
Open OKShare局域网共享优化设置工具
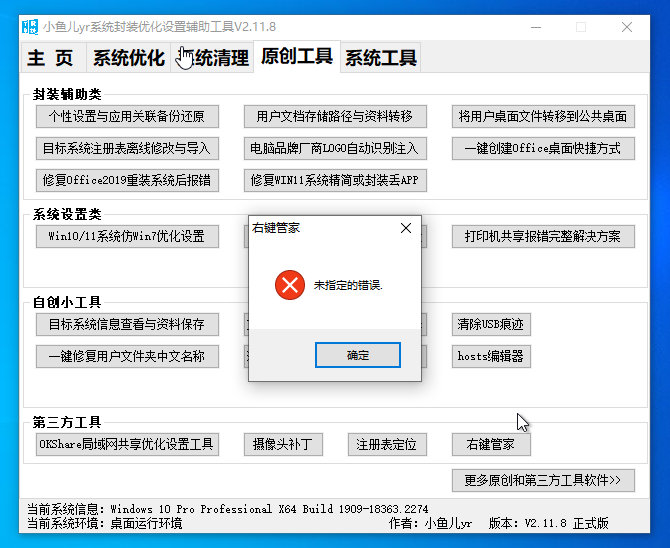click(126, 444)
